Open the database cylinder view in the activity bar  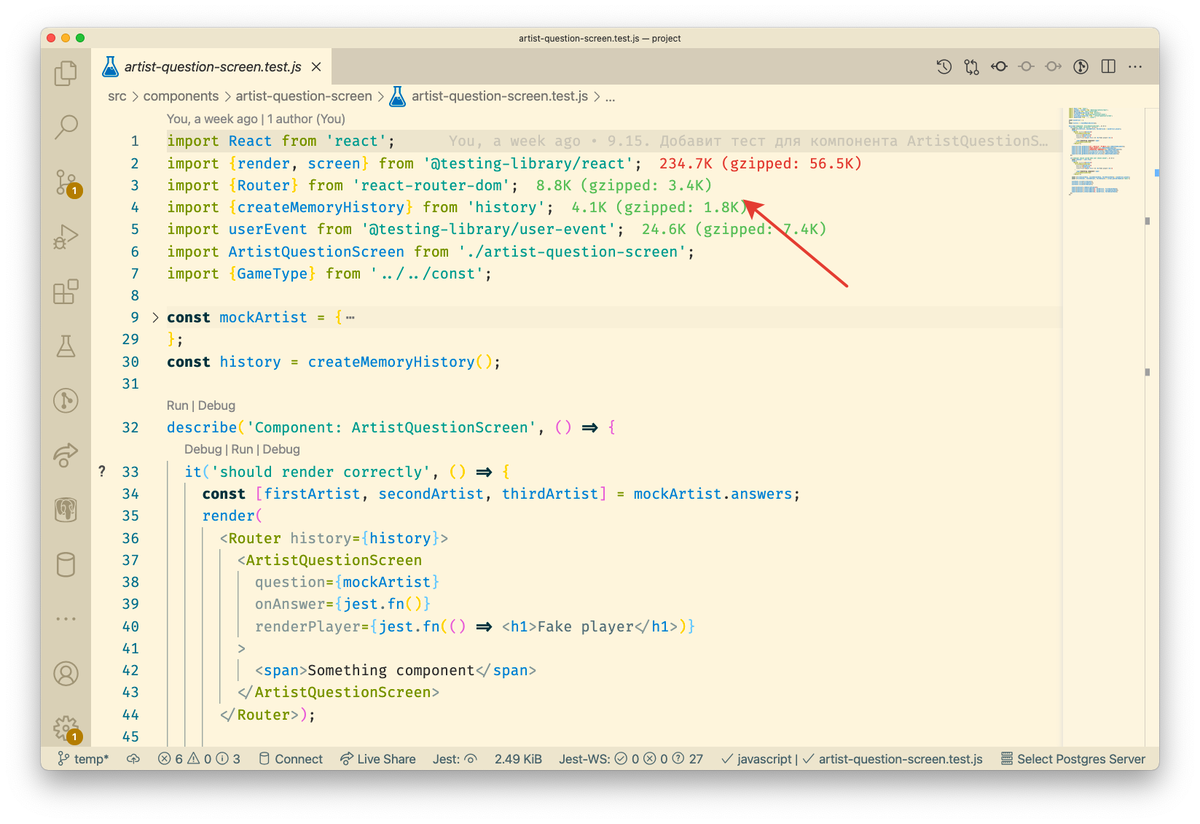(66, 565)
